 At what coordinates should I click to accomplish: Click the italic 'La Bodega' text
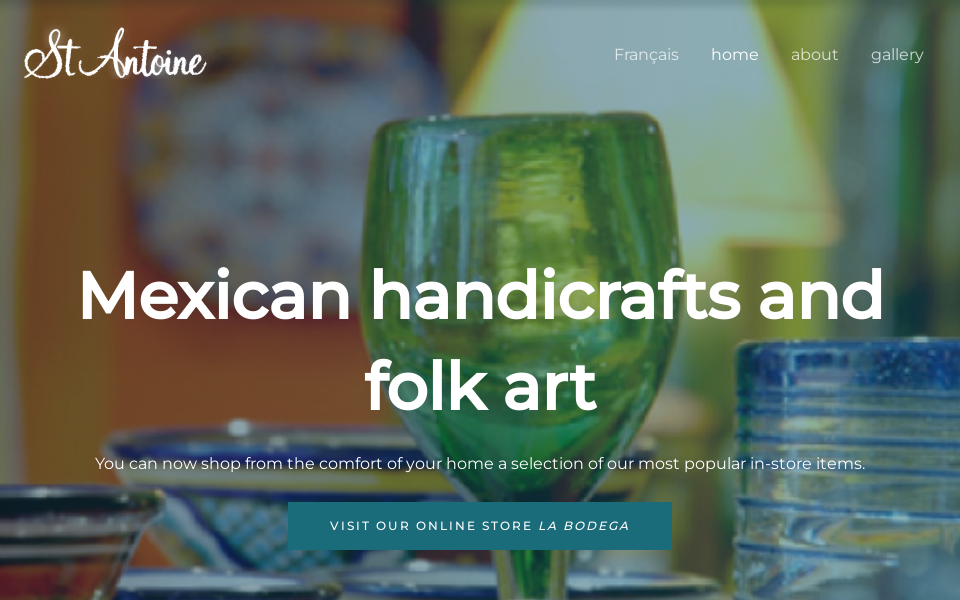(584, 526)
